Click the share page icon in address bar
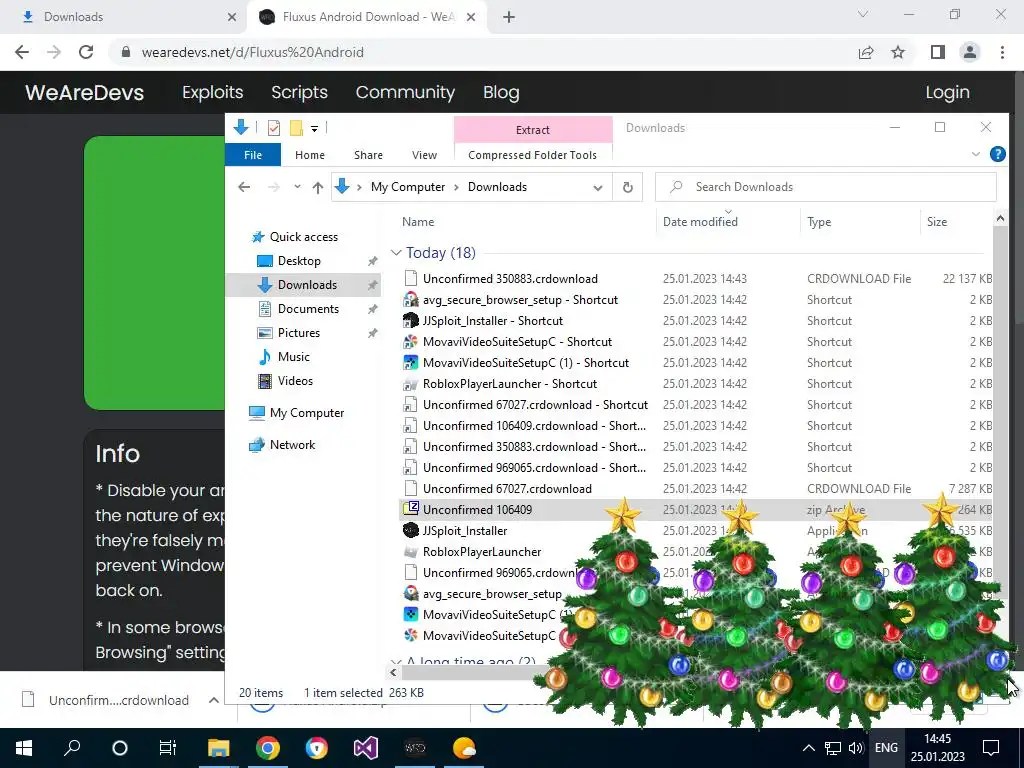This screenshot has width=1024, height=768. click(866, 52)
